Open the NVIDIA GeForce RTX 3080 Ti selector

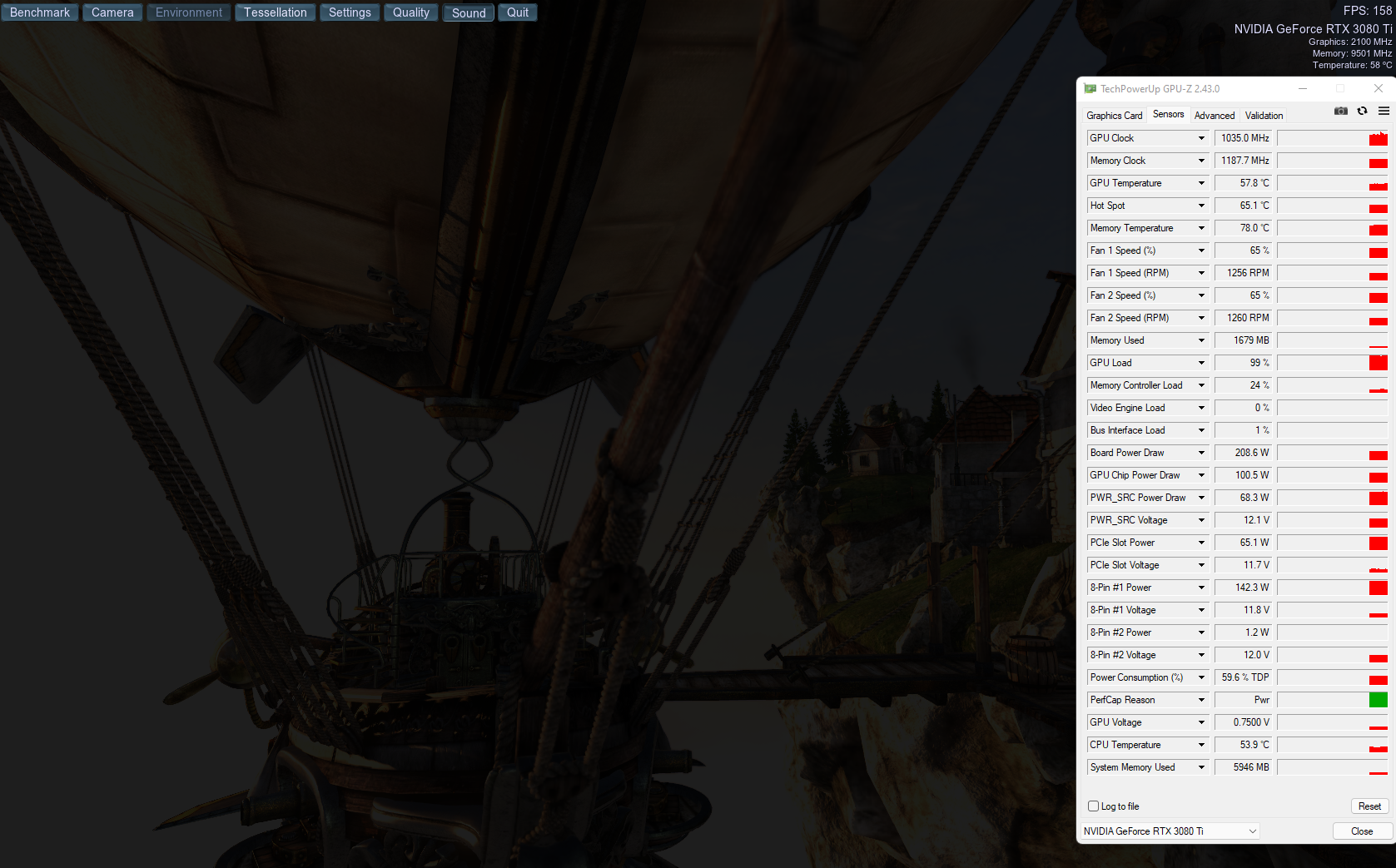[x=1170, y=831]
